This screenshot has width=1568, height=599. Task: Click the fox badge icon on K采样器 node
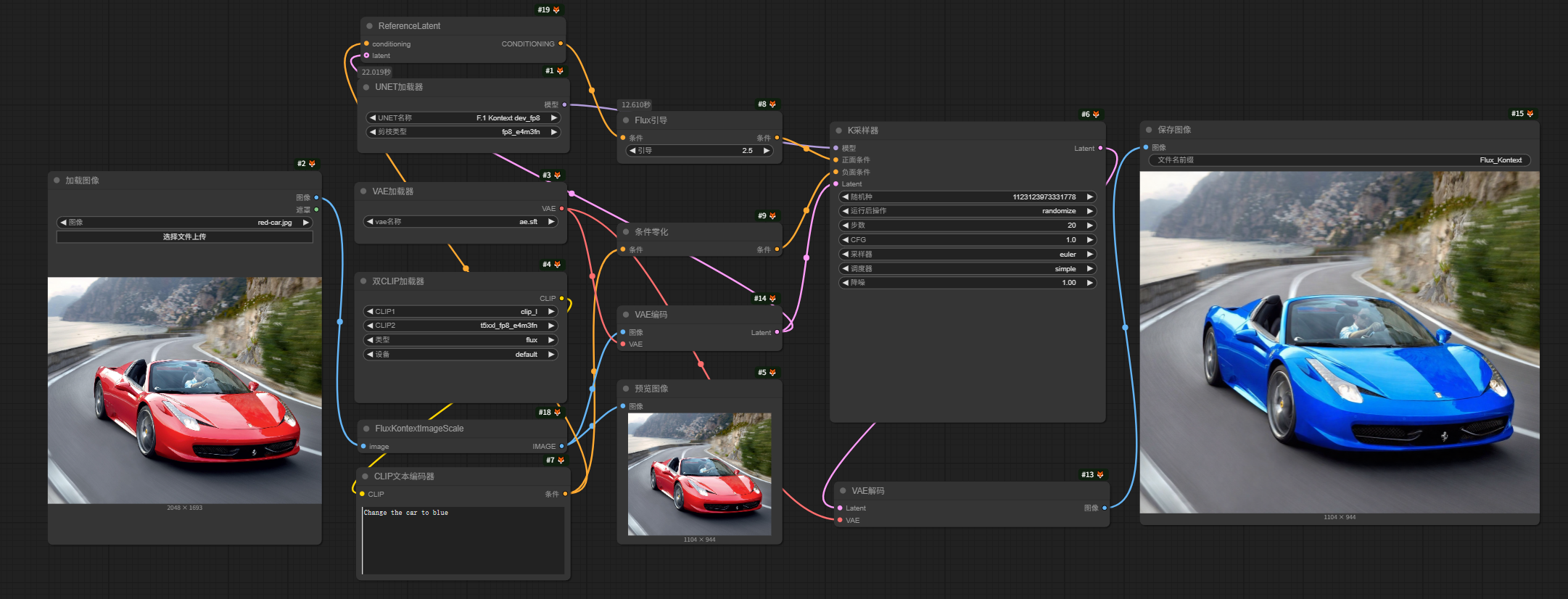click(1096, 115)
